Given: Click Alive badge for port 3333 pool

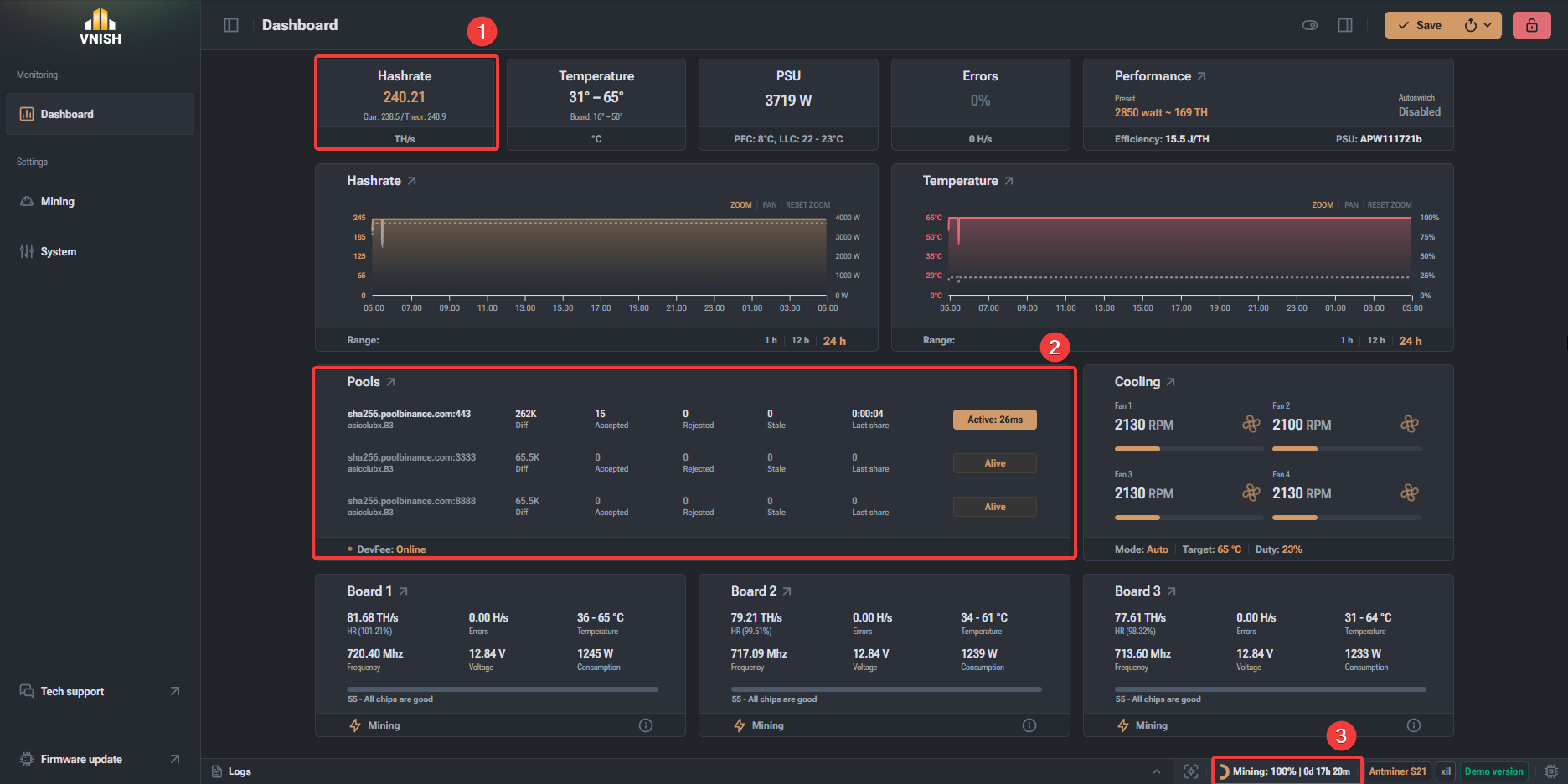Looking at the screenshot, I should point(995,463).
